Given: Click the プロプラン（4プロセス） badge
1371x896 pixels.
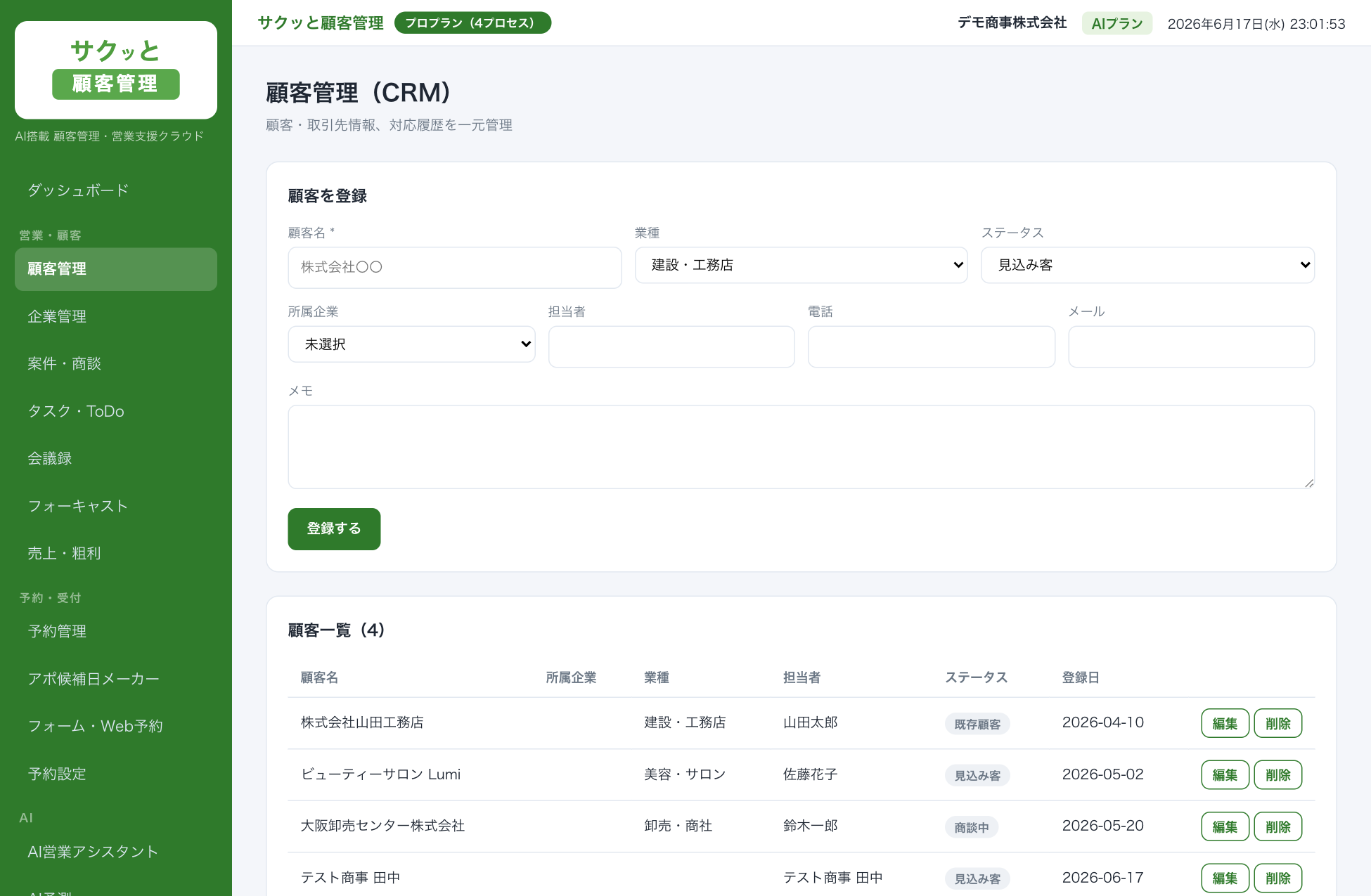Looking at the screenshot, I should (x=472, y=23).
